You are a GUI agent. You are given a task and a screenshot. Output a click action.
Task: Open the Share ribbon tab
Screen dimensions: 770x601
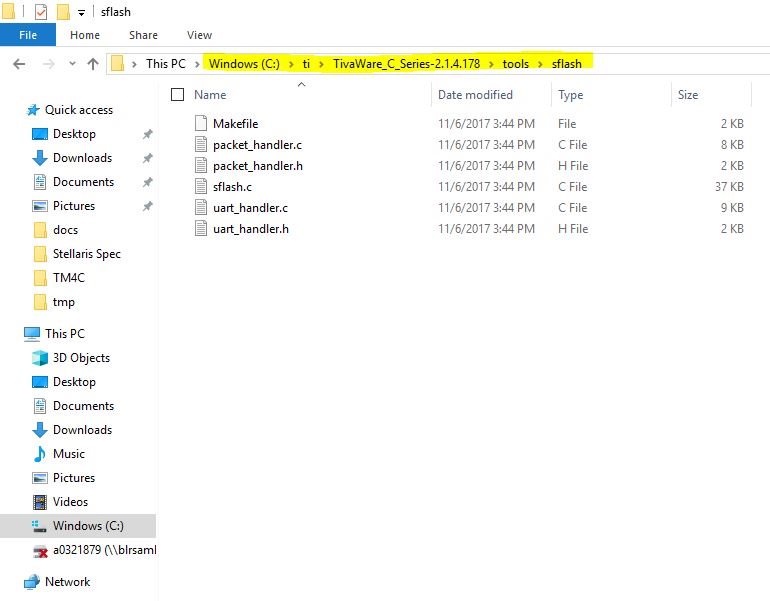click(x=143, y=35)
